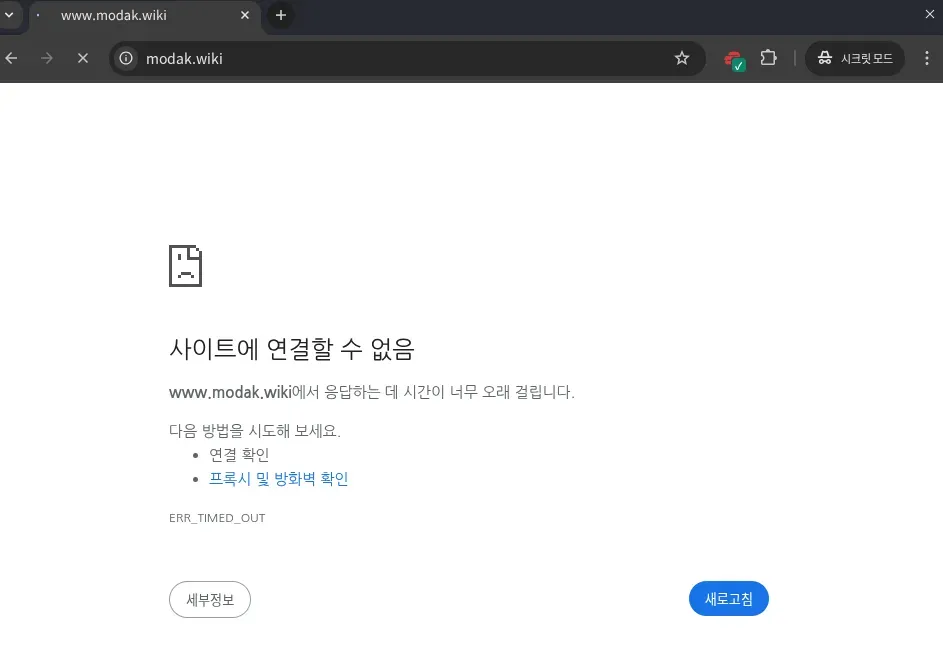Close the www.modak.wiki tab
Viewport: 943px width, 672px height.
point(245,16)
